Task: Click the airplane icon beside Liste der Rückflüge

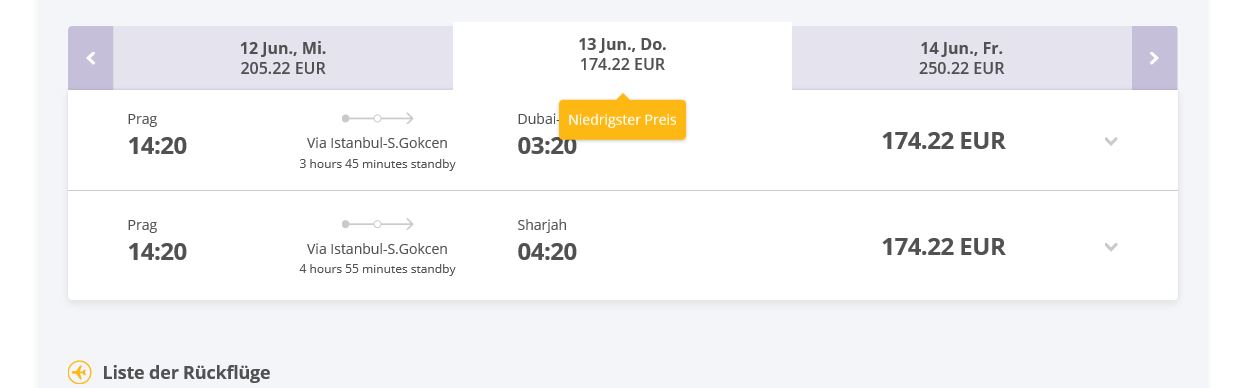Action: click(80, 372)
